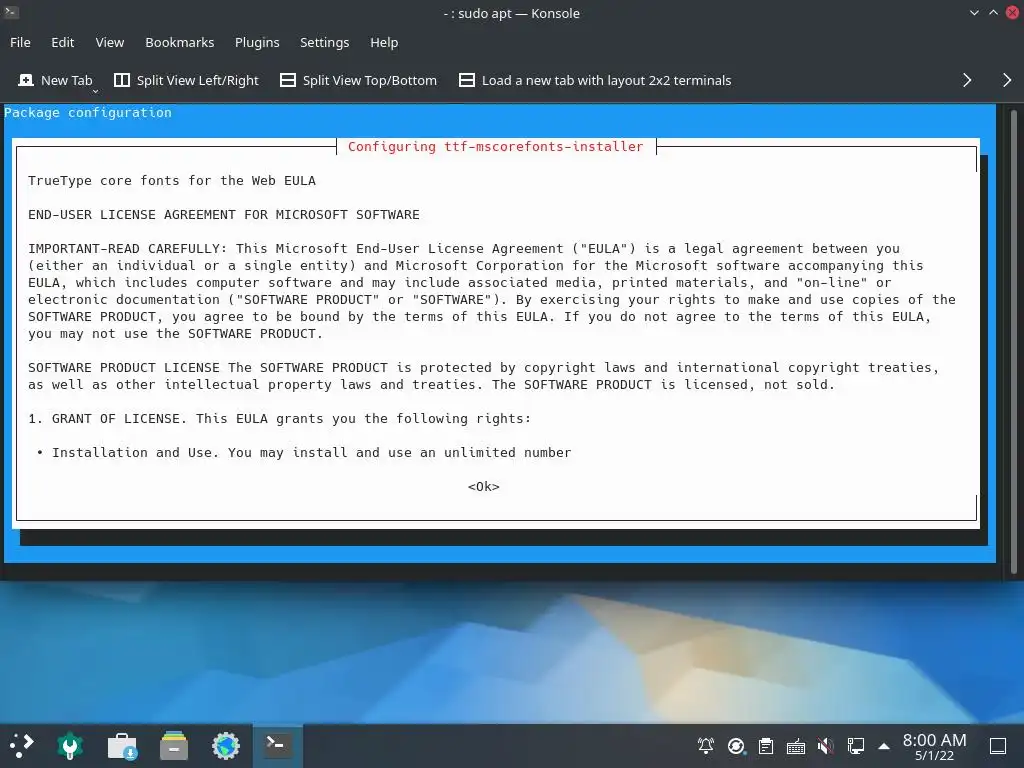Maximize the Konsole window
The image size is (1024, 768).
993,12
